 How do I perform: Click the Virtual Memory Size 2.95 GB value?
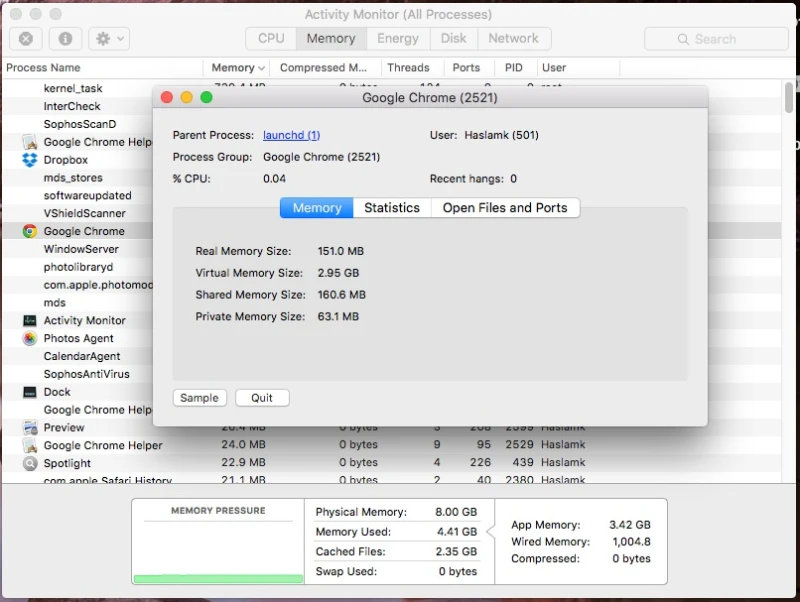tap(338, 273)
